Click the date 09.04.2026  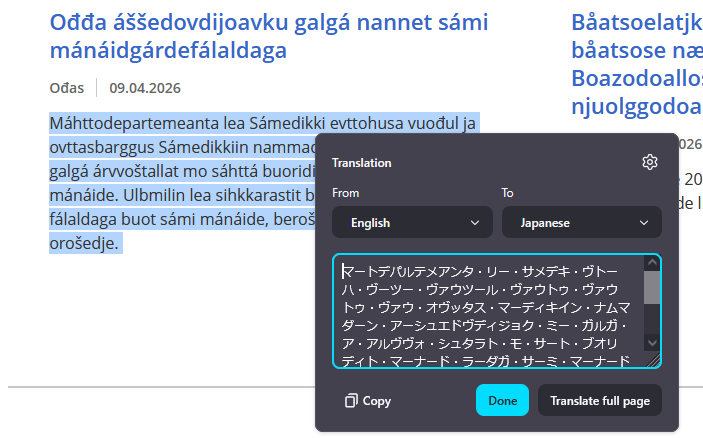click(145, 88)
